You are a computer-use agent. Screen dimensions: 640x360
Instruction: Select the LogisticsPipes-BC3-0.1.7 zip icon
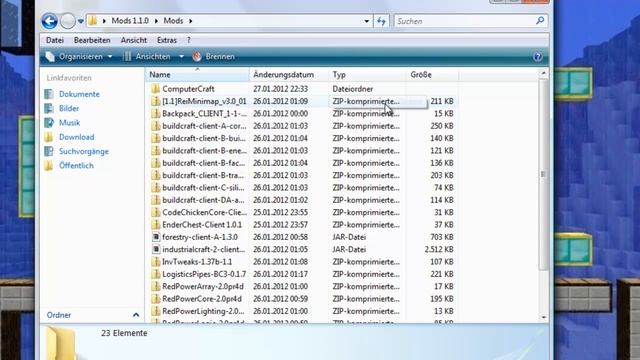tap(155, 274)
